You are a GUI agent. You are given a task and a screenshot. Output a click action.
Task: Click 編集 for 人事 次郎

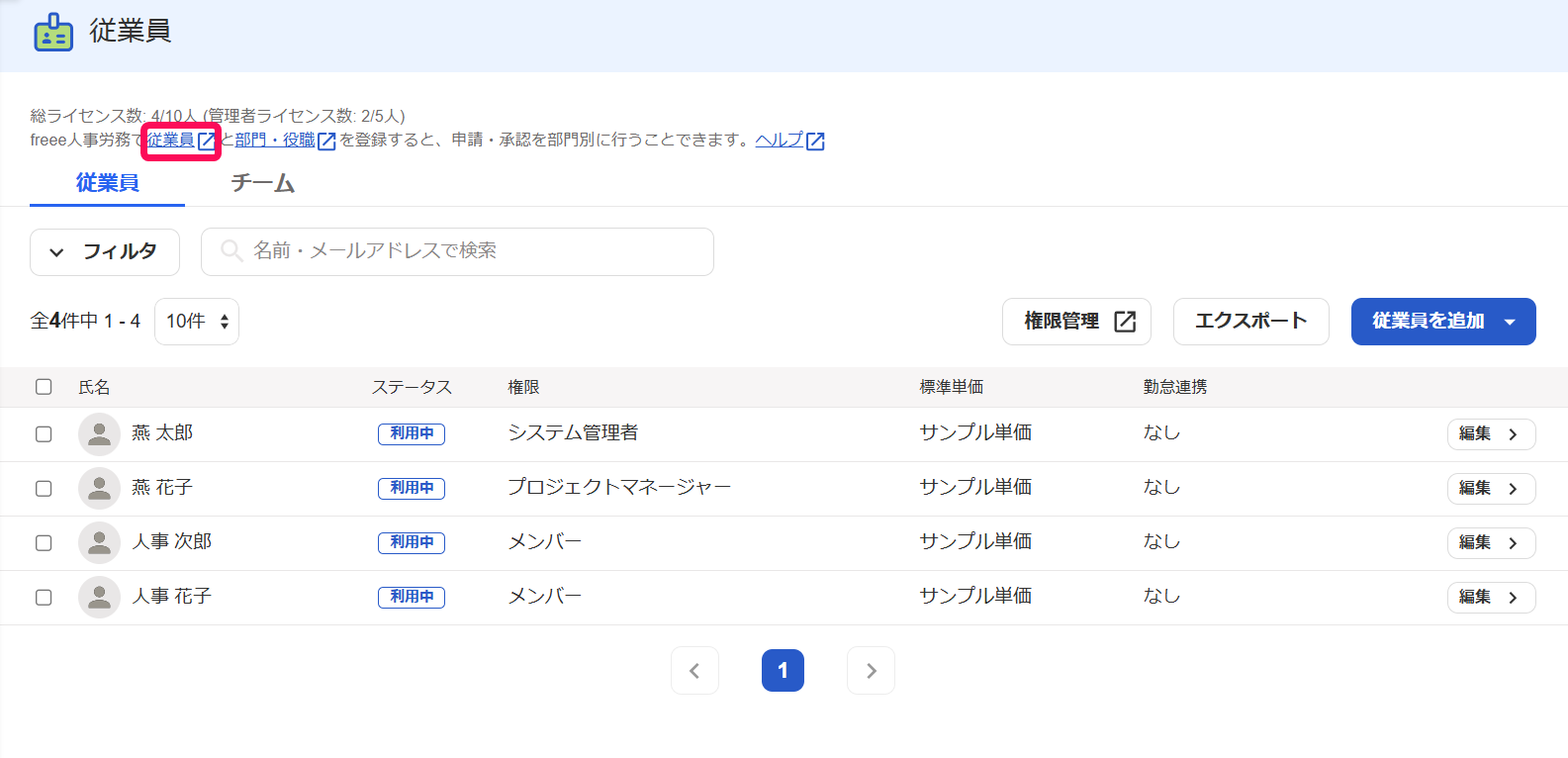(1491, 543)
